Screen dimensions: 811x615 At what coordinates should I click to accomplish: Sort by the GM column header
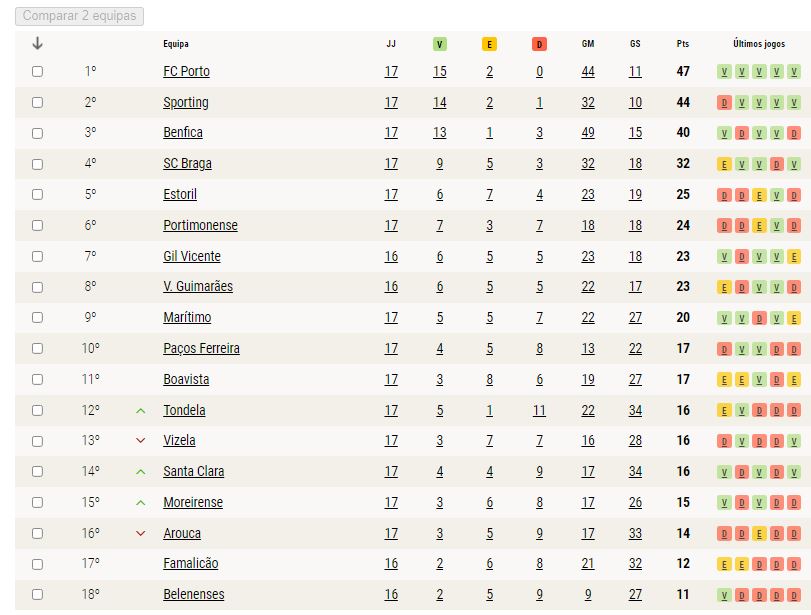coord(588,44)
